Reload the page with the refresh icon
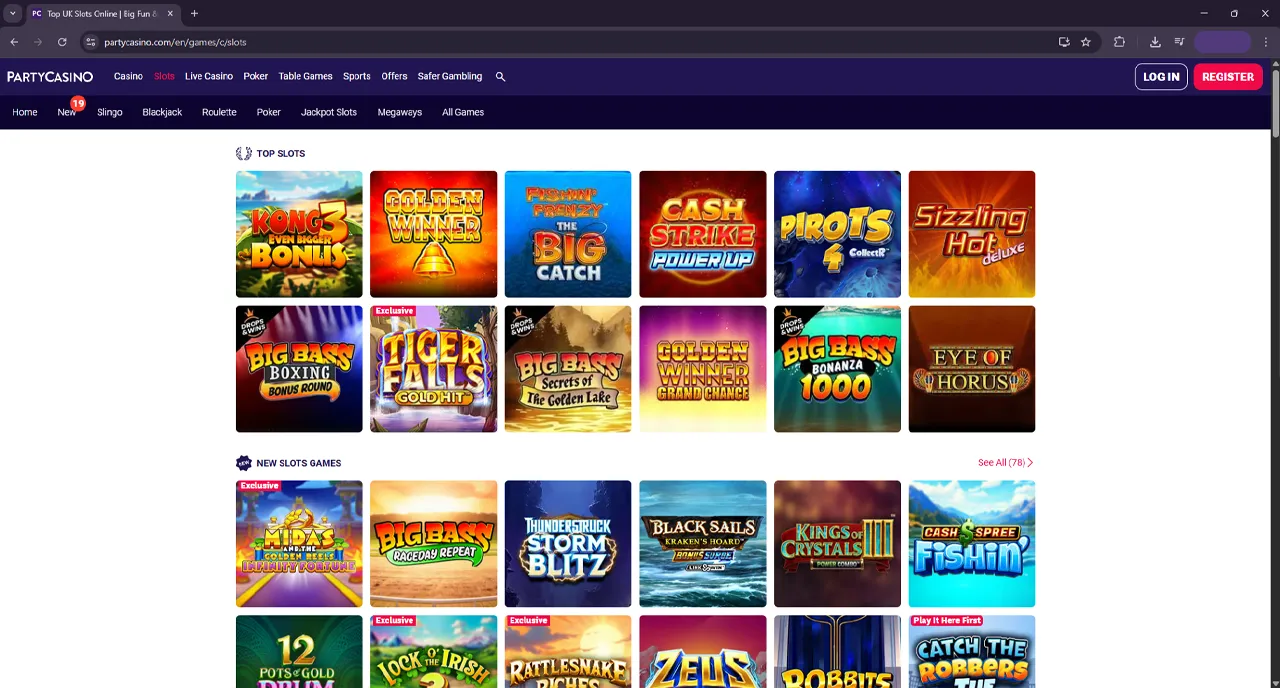Viewport: 1280px width, 688px height. click(62, 42)
